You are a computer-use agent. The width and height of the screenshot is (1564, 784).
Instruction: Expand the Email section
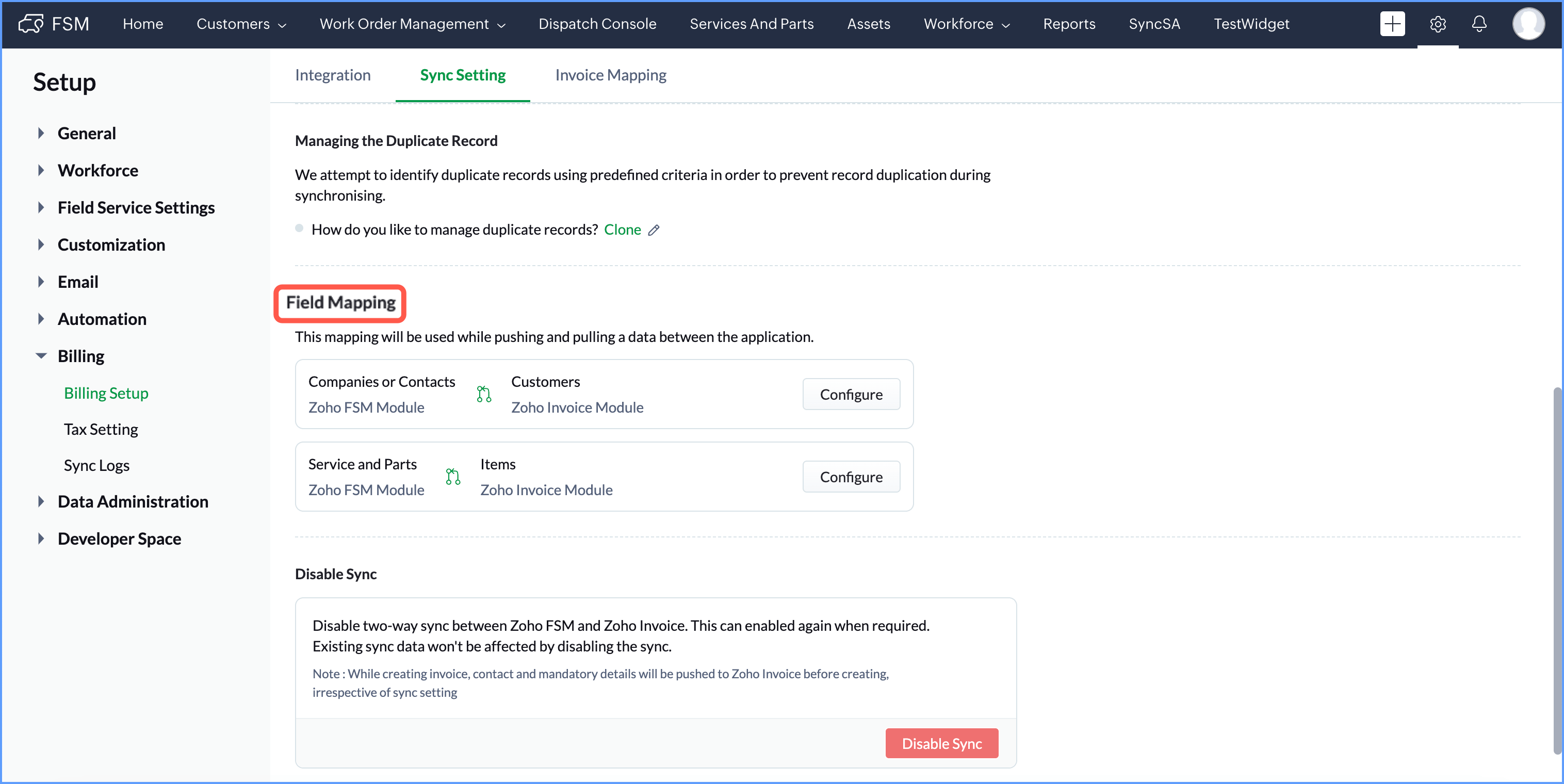pos(41,281)
